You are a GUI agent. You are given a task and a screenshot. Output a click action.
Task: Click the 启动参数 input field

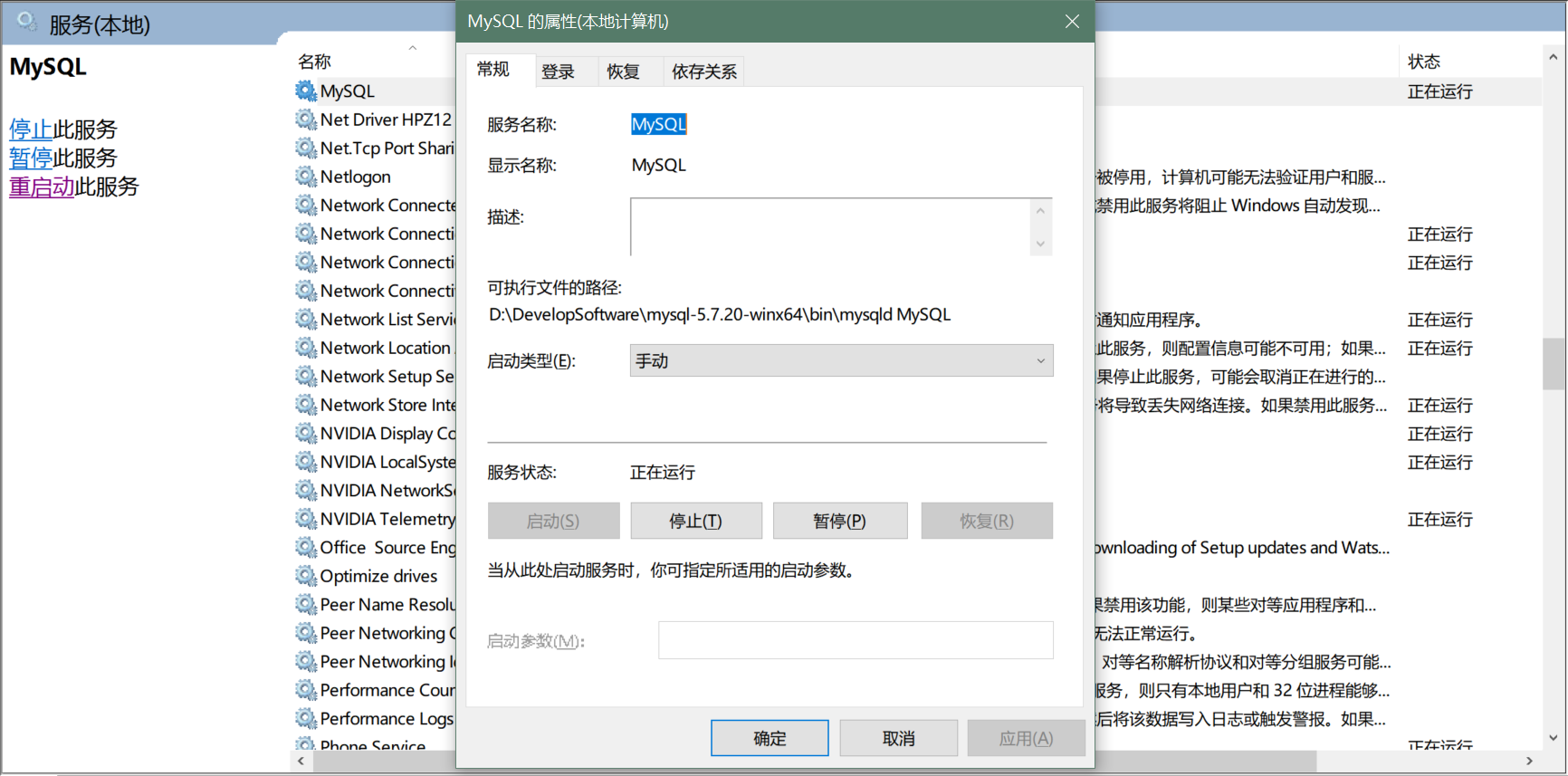[x=856, y=640]
